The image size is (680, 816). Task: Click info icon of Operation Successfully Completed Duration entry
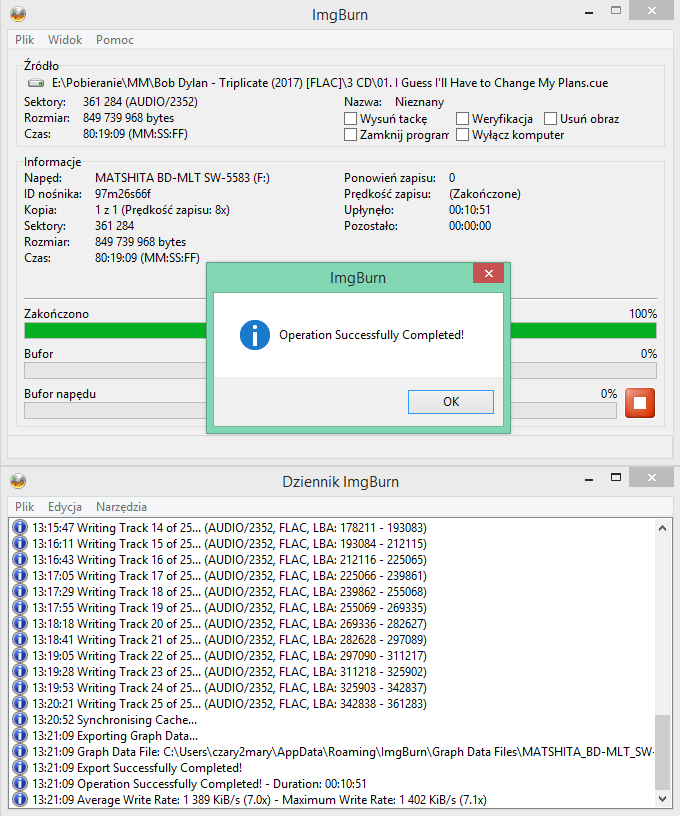coord(19,784)
